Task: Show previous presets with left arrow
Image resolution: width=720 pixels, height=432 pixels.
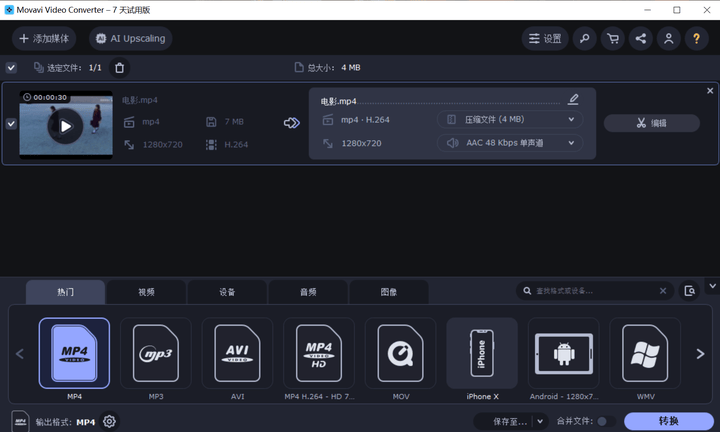Action: pos(20,353)
